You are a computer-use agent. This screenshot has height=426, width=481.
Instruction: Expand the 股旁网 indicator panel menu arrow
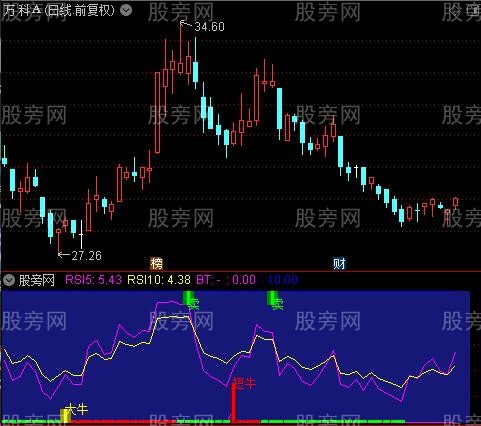[x=9, y=280]
